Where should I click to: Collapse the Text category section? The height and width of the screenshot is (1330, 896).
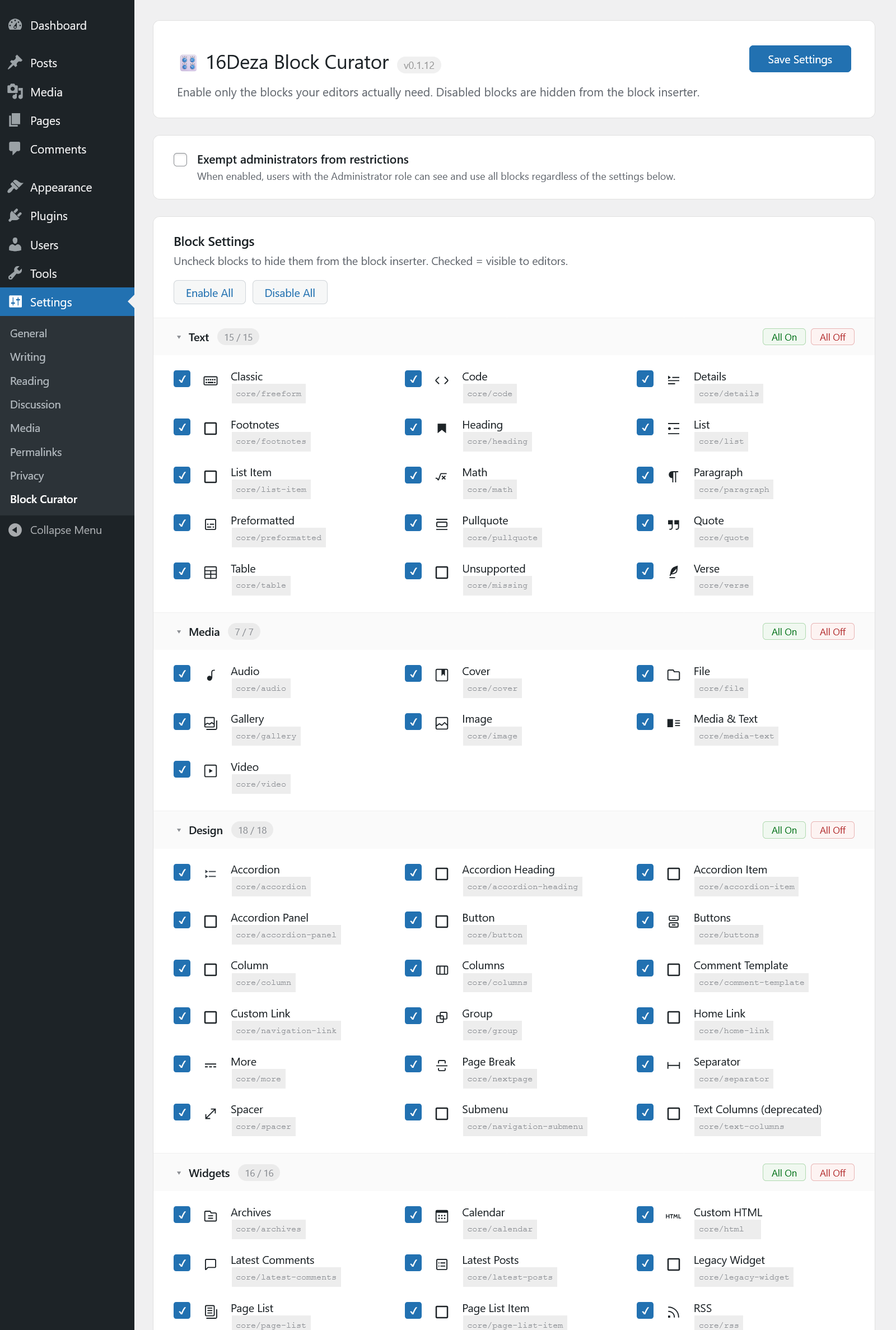[179, 337]
